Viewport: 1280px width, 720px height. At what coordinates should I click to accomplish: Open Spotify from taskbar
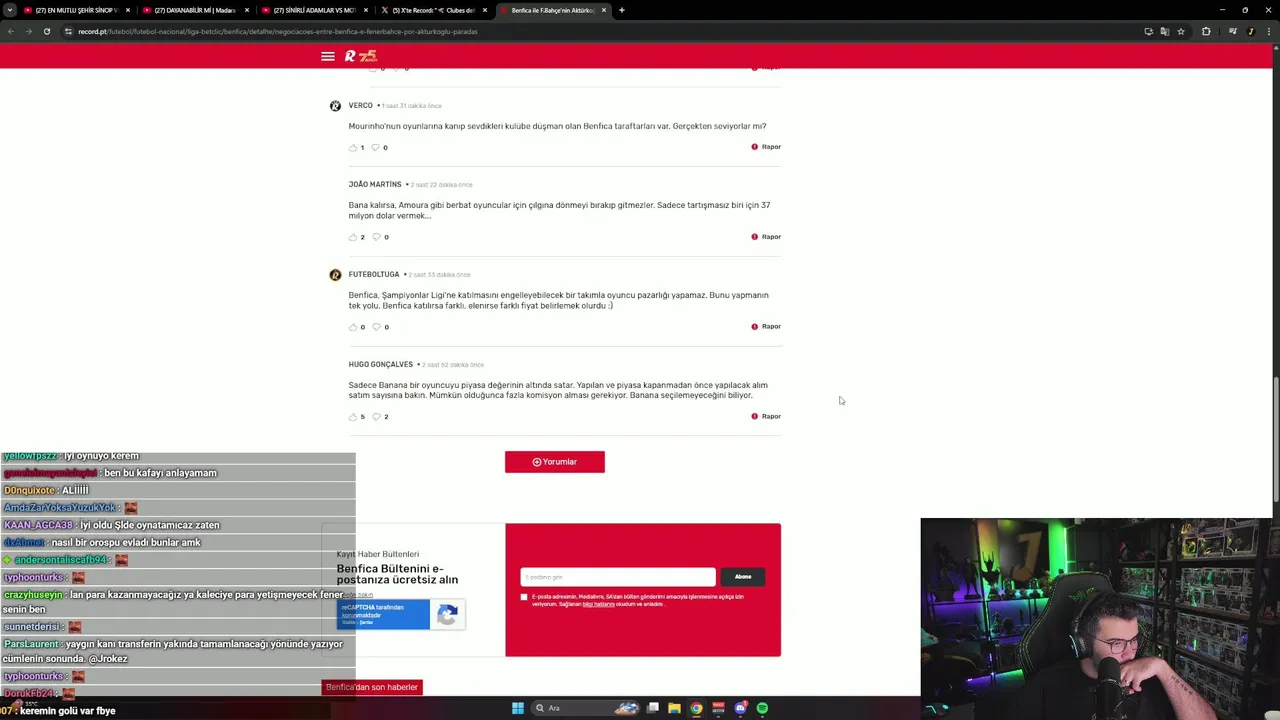pos(763,708)
